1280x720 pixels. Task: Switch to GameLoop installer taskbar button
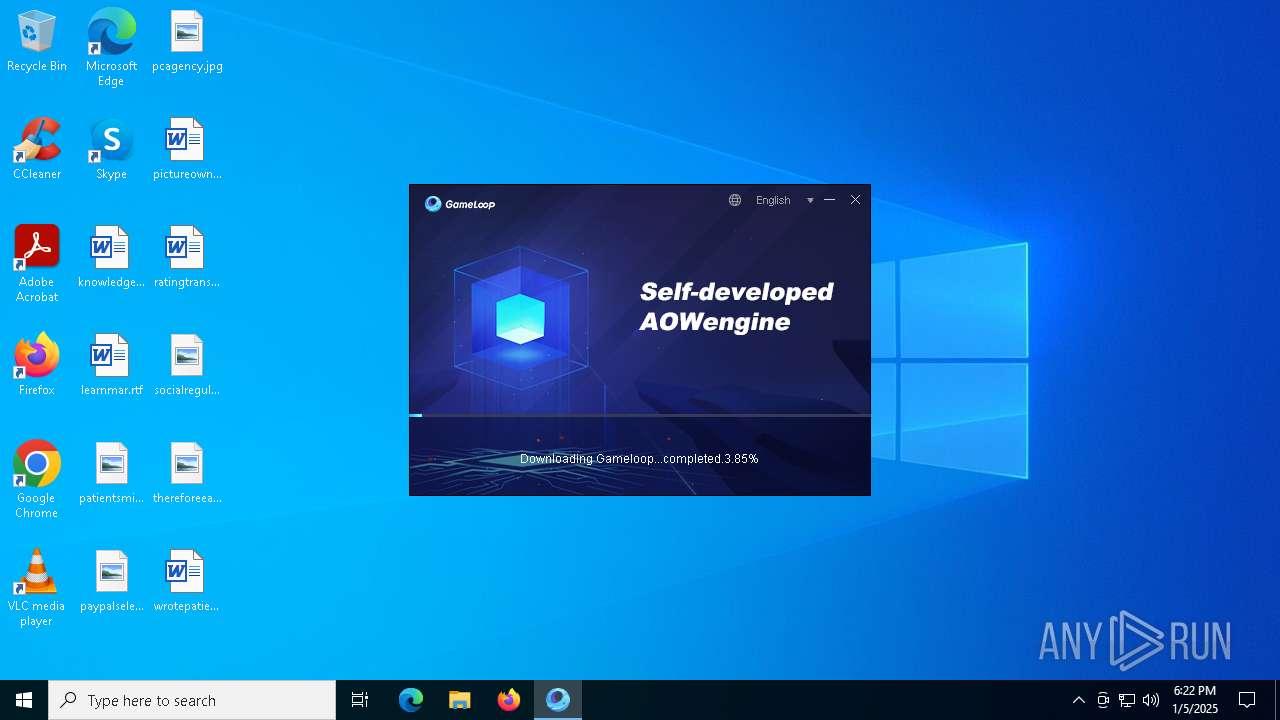pyautogui.click(x=558, y=700)
